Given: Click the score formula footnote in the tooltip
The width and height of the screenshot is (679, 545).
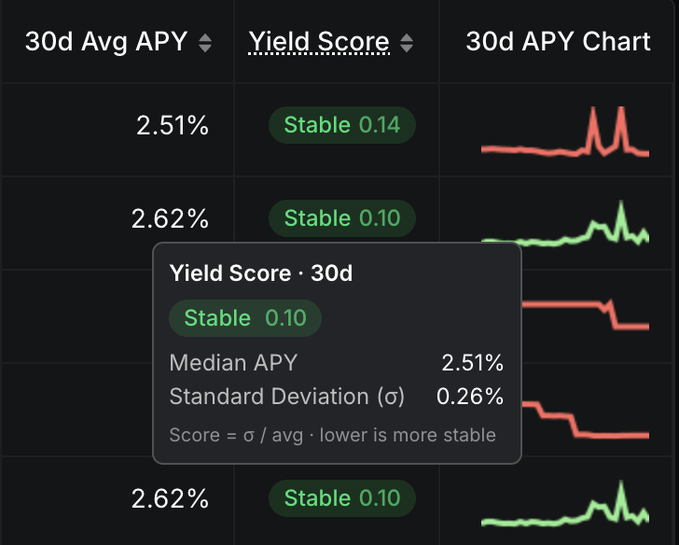Looking at the screenshot, I should point(332,435).
